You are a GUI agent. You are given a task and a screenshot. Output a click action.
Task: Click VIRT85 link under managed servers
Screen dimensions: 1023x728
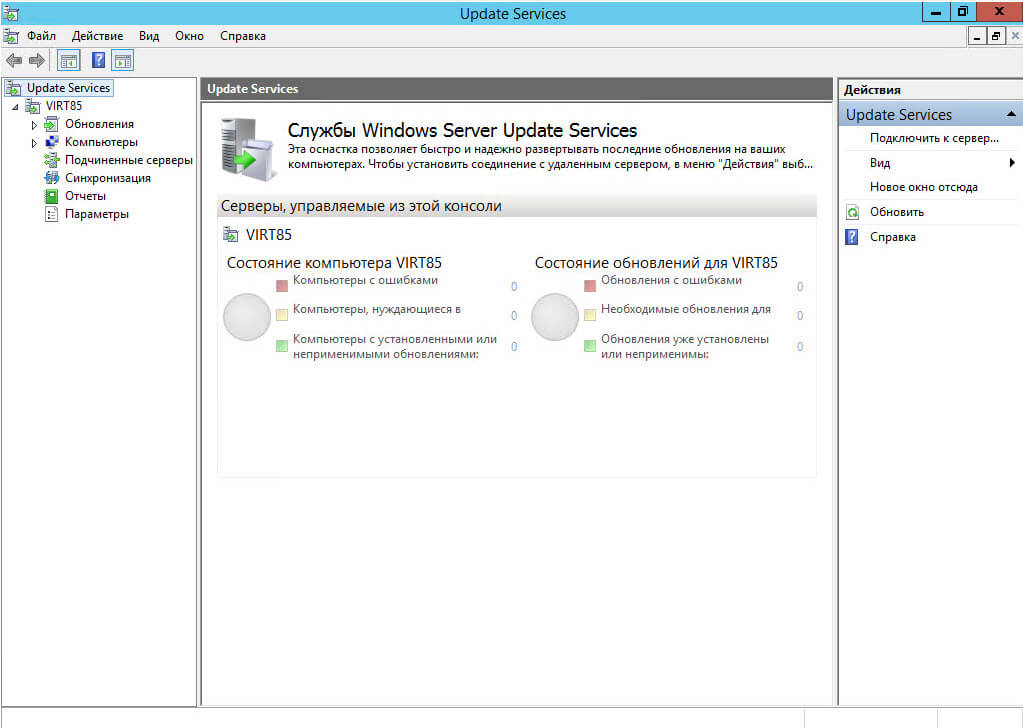268,235
